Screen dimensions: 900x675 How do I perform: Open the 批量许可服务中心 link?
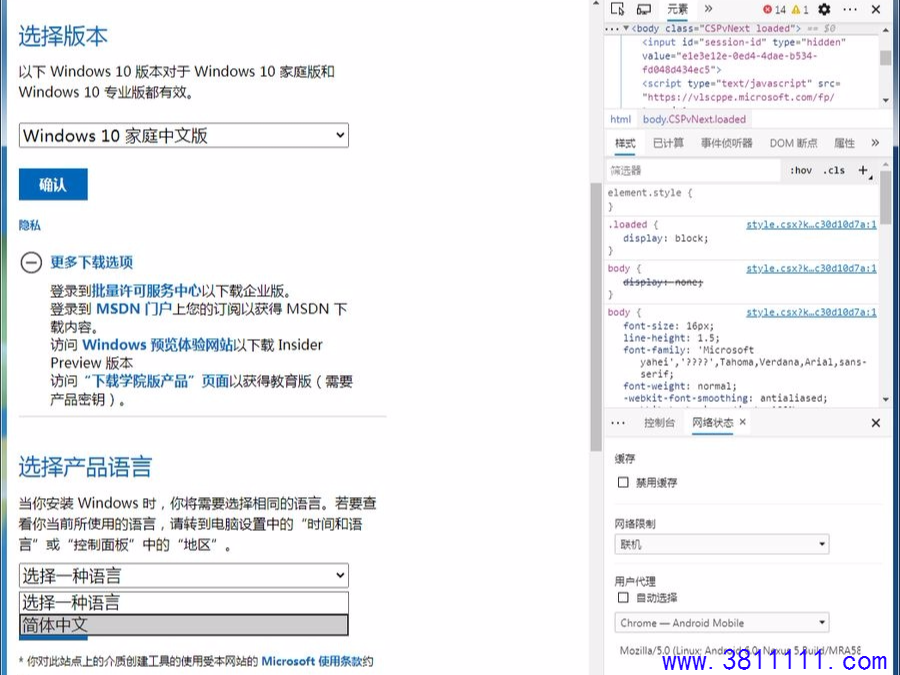[146, 290]
